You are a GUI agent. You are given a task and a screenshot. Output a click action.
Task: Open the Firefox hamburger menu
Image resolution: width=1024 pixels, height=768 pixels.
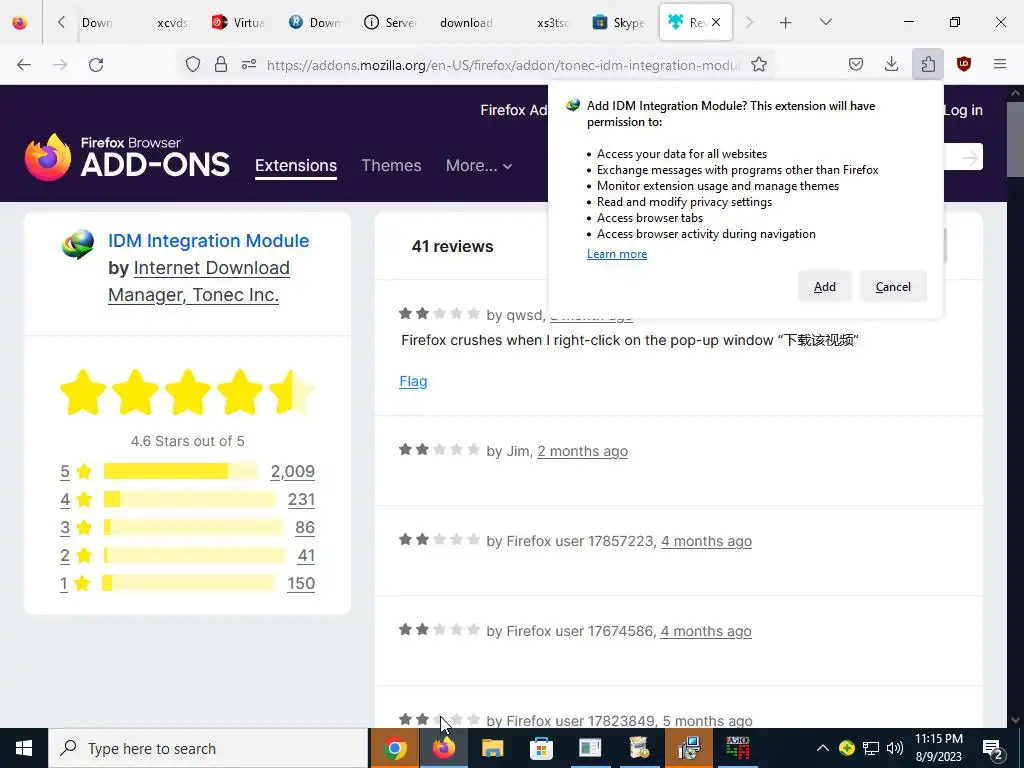point(1000,64)
